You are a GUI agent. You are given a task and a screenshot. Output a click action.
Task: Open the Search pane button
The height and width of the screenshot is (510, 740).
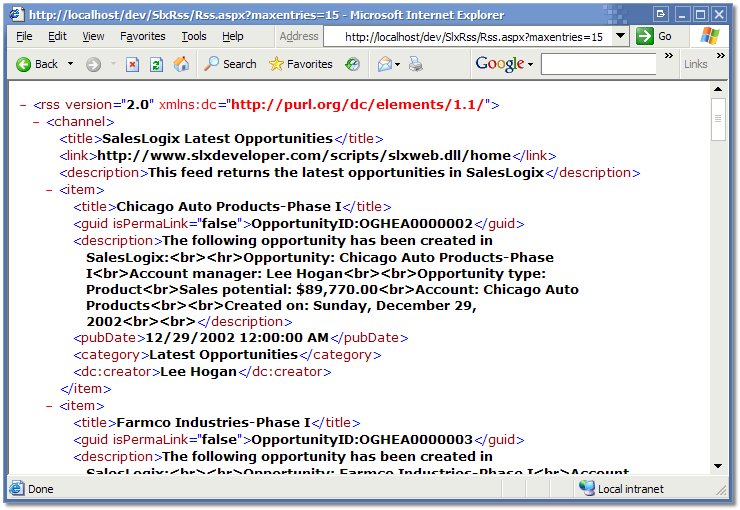point(230,64)
